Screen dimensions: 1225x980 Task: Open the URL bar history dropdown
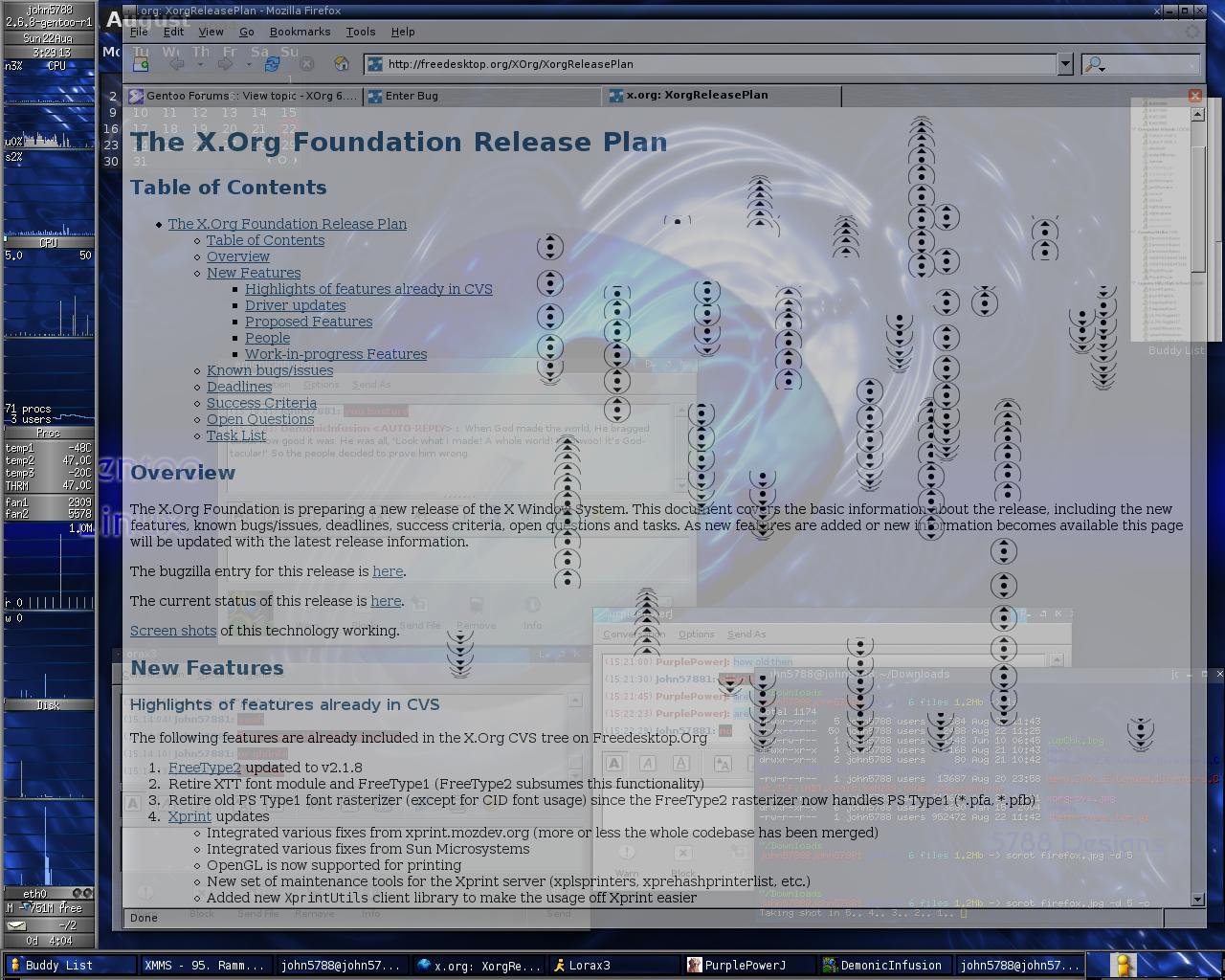[x=1064, y=64]
